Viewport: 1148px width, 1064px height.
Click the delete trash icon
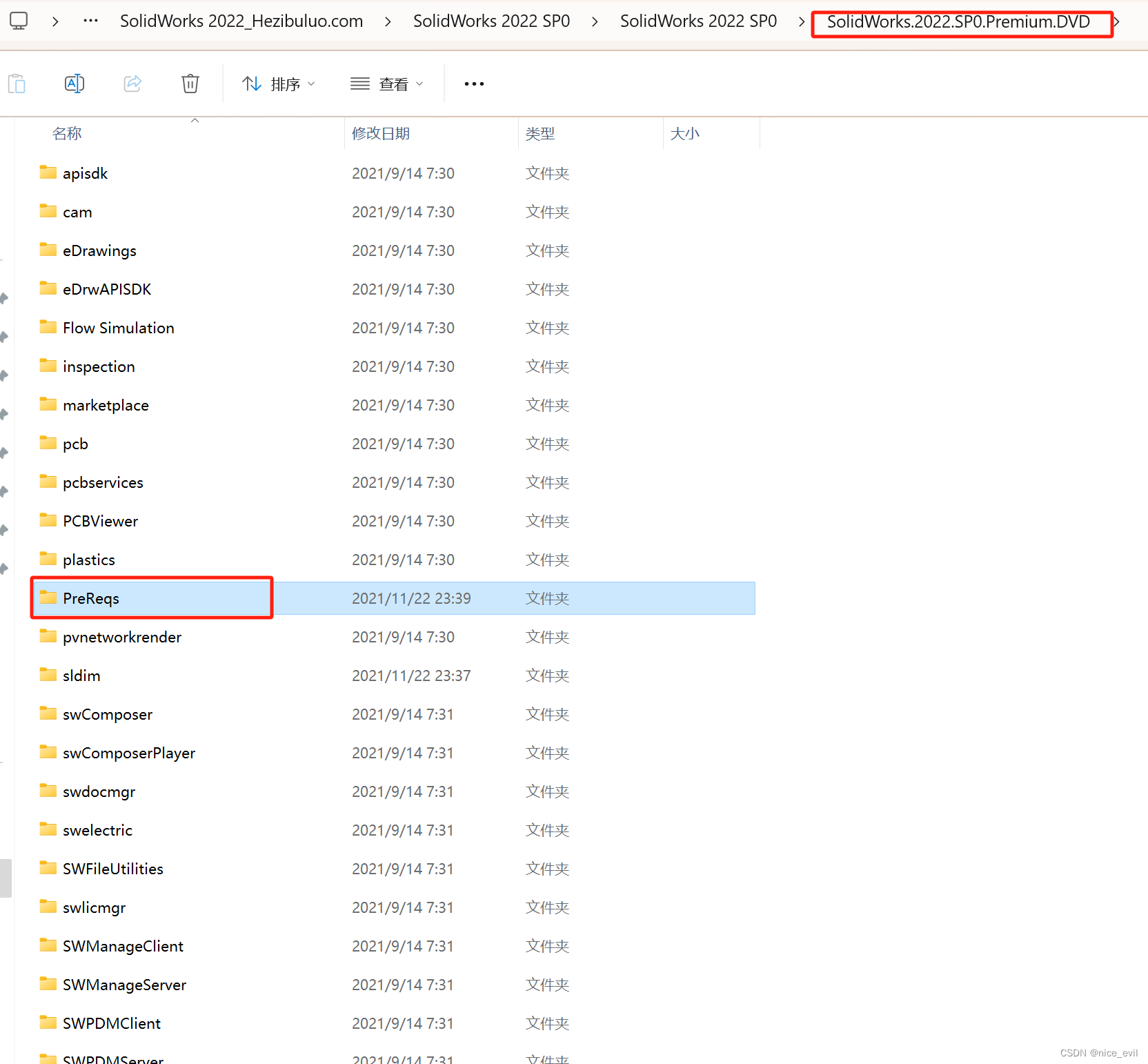[190, 84]
